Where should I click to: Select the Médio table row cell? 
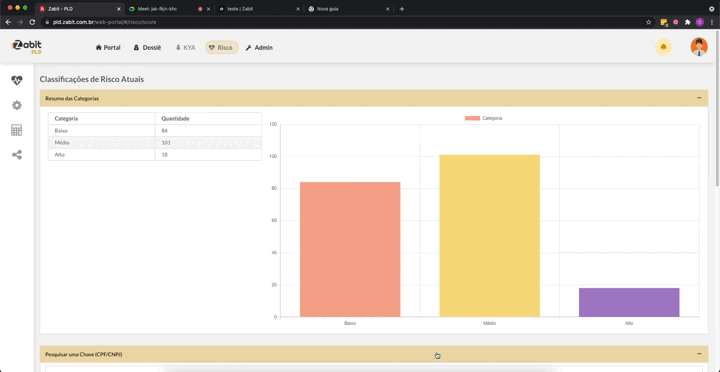(x=101, y=143)
